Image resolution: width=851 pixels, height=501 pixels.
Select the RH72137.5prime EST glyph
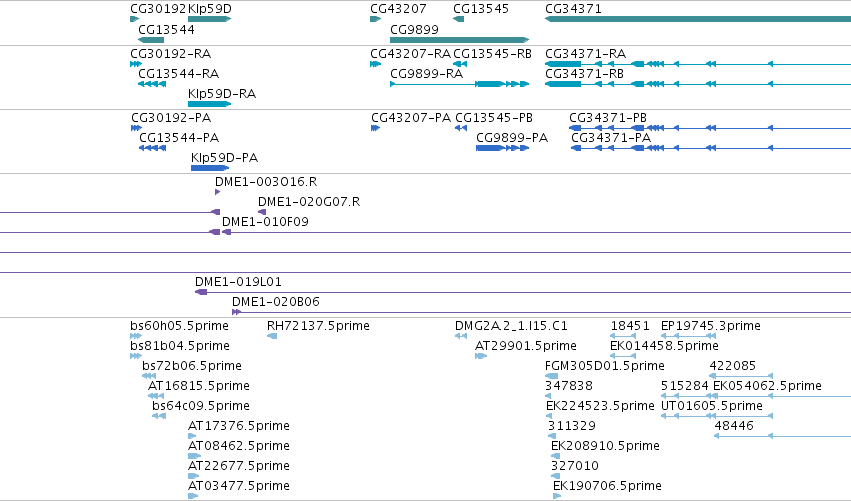pos(272,336)
